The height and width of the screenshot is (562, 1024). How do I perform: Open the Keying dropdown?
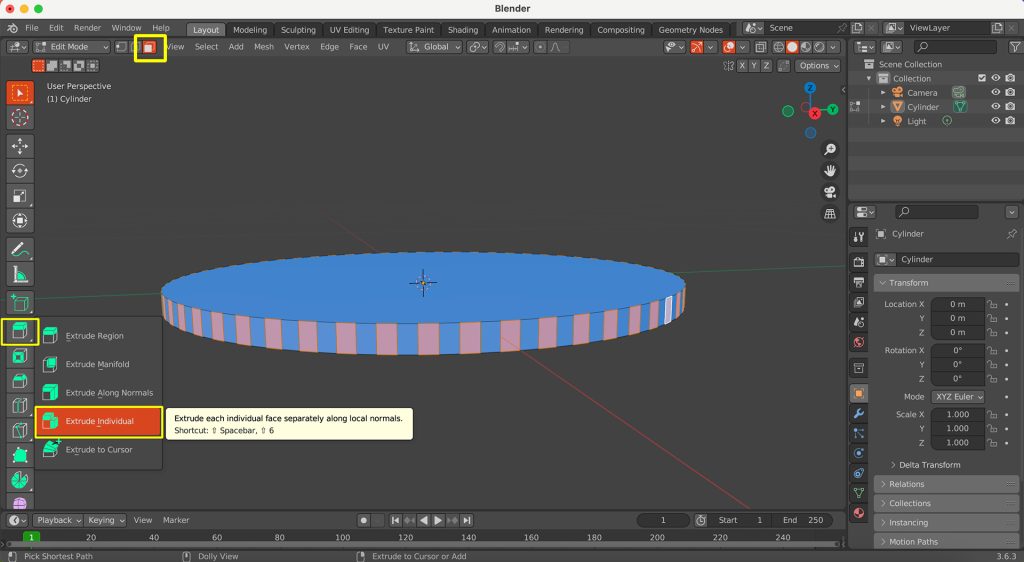pos(105,520)
